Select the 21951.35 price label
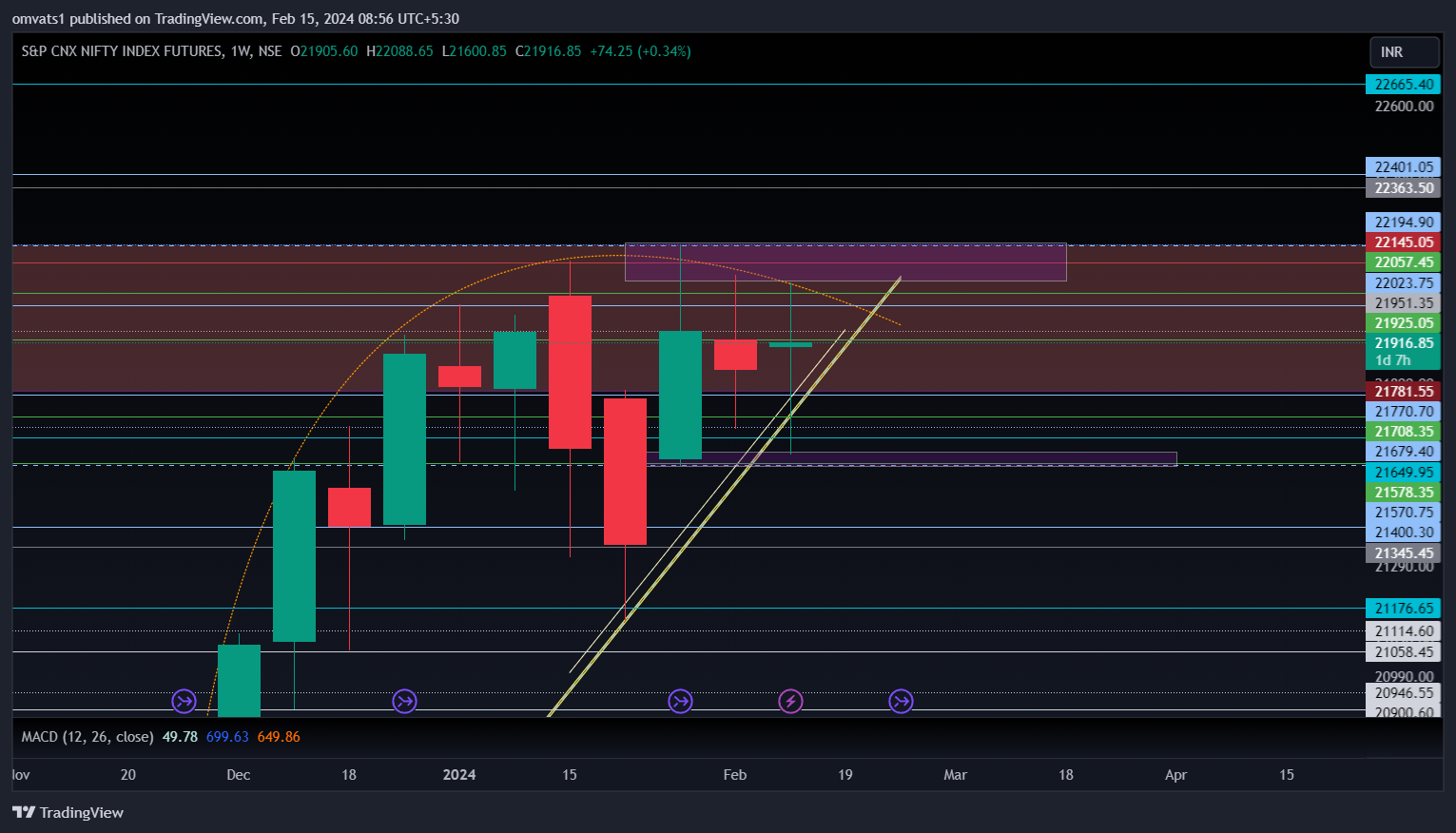Viewport: 1456px width, 833px height. pyautogui.click(x=1404, y=303)
